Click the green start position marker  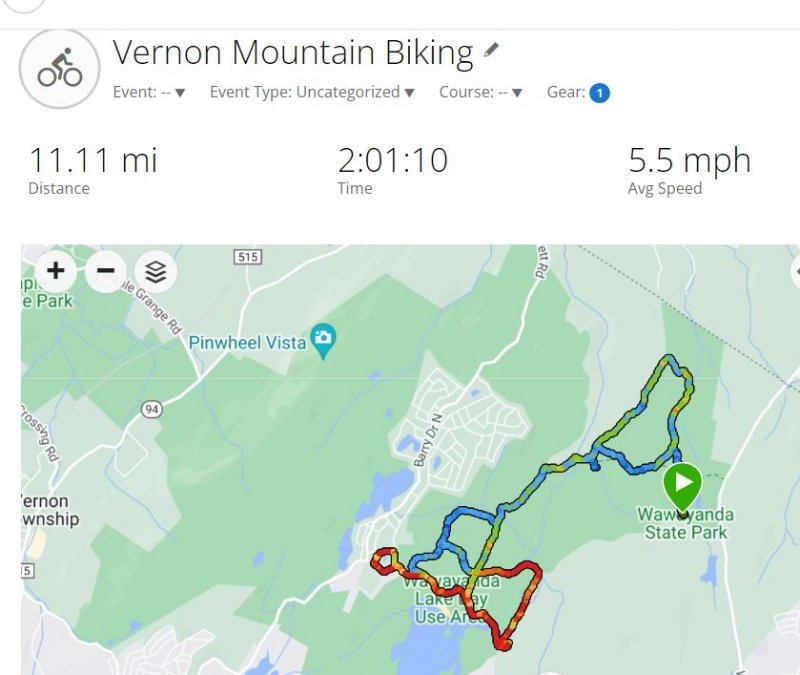pos(683,487)
